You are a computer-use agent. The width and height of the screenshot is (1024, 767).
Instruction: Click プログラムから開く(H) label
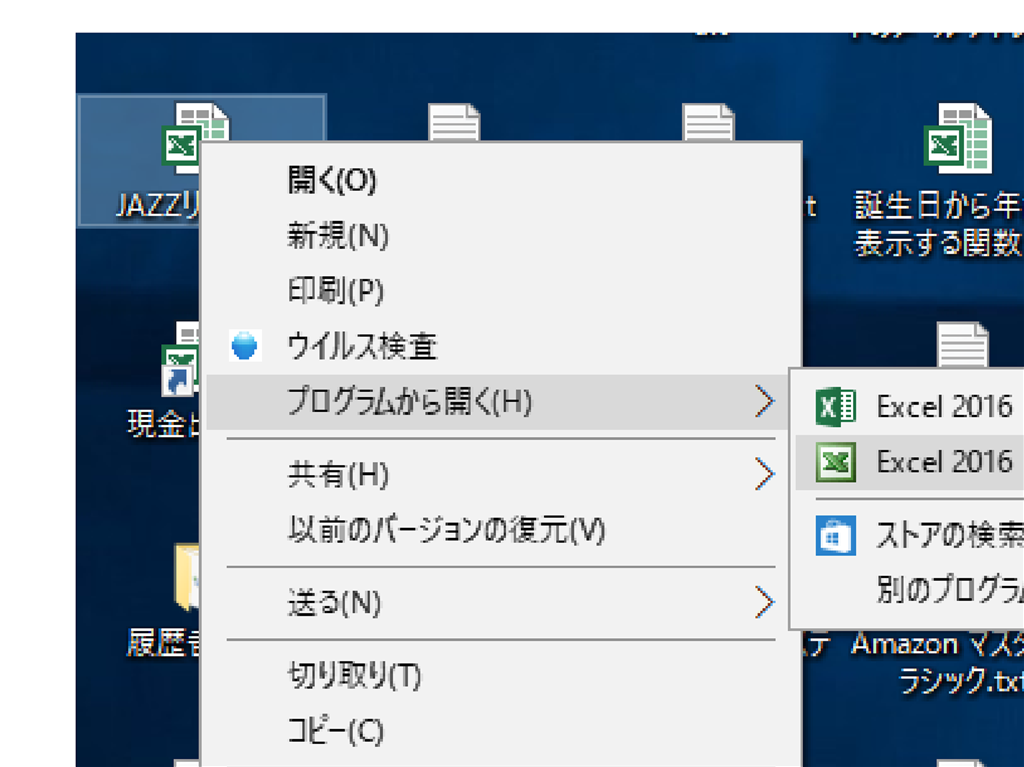pyautogui.click(x=409, y=401)
